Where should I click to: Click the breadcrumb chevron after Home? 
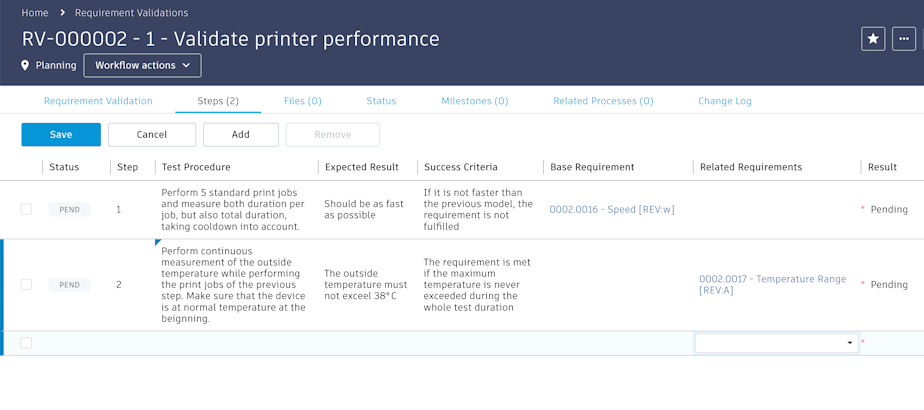click(x=62, y=13)
